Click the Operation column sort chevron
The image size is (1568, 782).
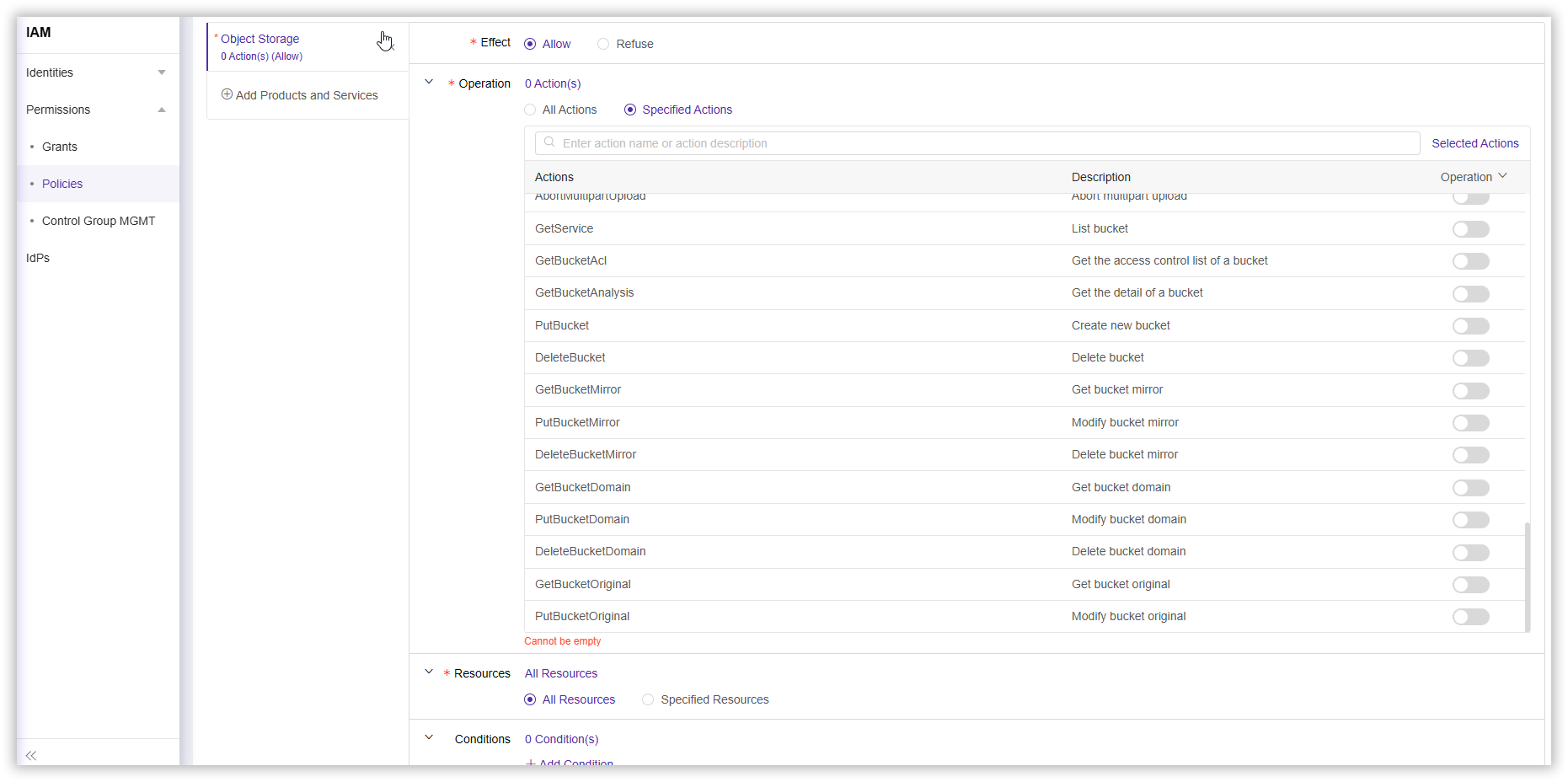click(x=1502, y=176)
